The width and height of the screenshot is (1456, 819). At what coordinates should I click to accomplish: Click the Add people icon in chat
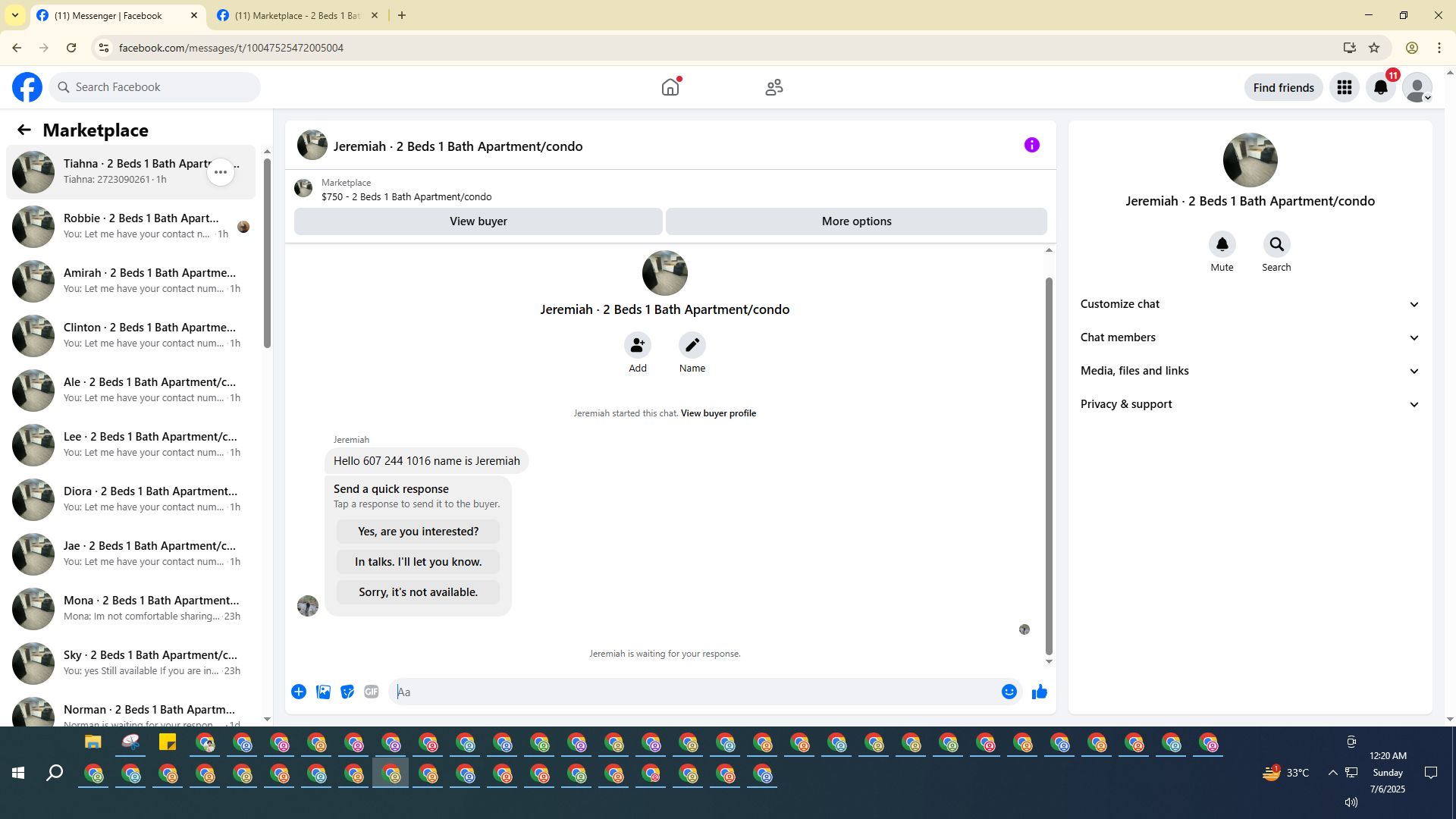[637, 346]
